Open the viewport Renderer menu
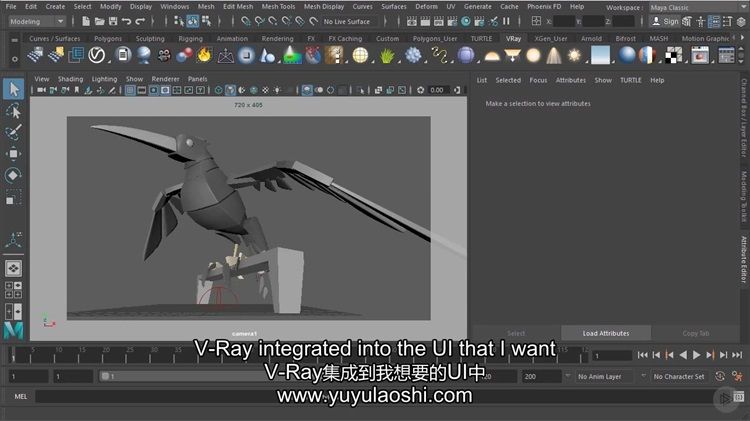Screen dimensions: 750x421 pyautogui.click(x=165, y=79)
